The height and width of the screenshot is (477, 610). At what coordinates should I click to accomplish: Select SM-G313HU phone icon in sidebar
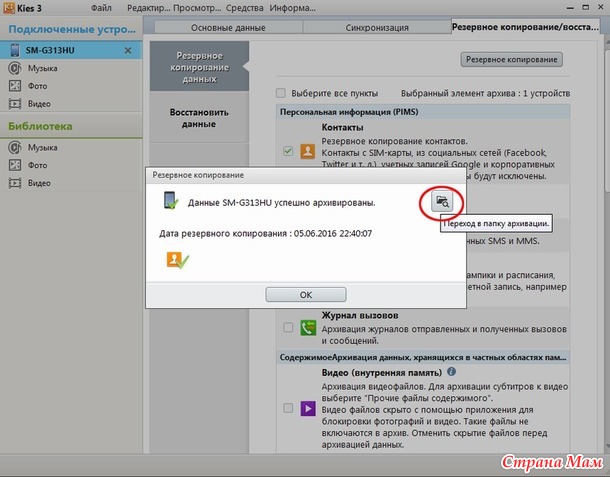click(15, 50)
